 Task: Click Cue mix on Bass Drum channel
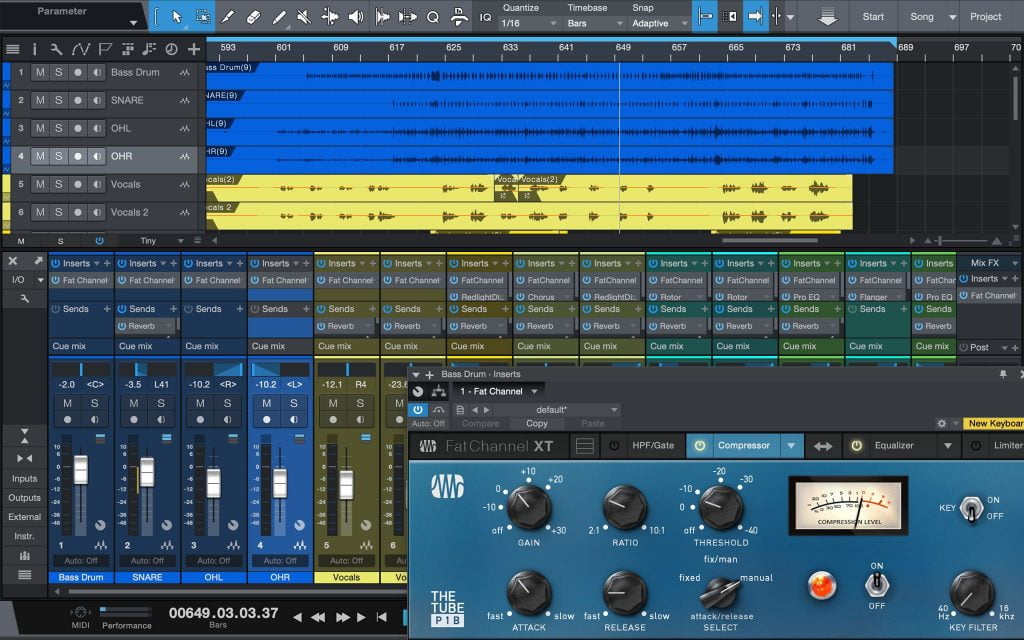tap(69, 346)
